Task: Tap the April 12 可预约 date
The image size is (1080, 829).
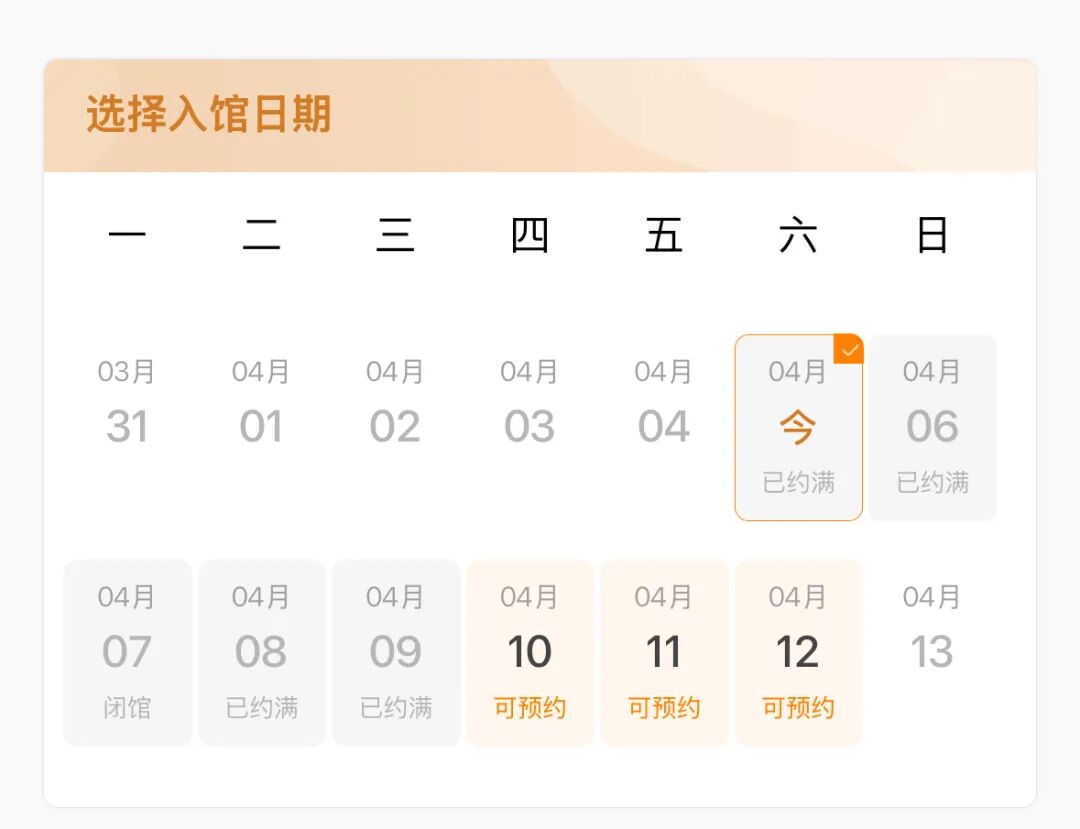Action: point(798,652)
